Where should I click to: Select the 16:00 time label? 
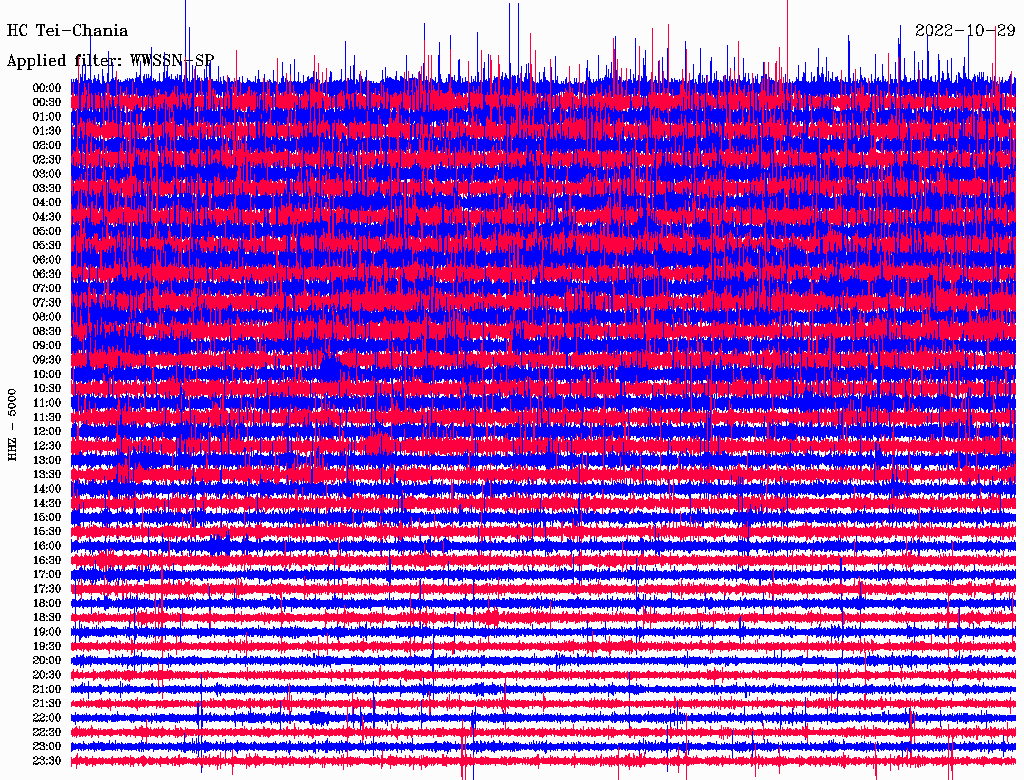tap(47, 546)
